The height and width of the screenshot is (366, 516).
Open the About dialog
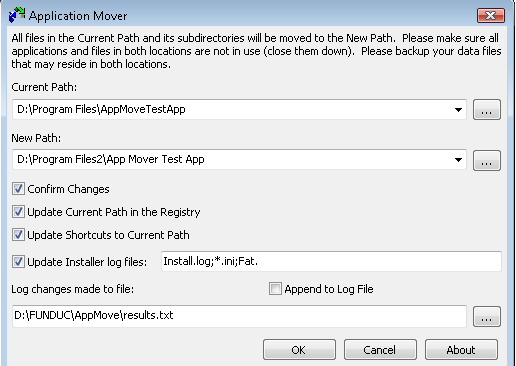[461, 350]
